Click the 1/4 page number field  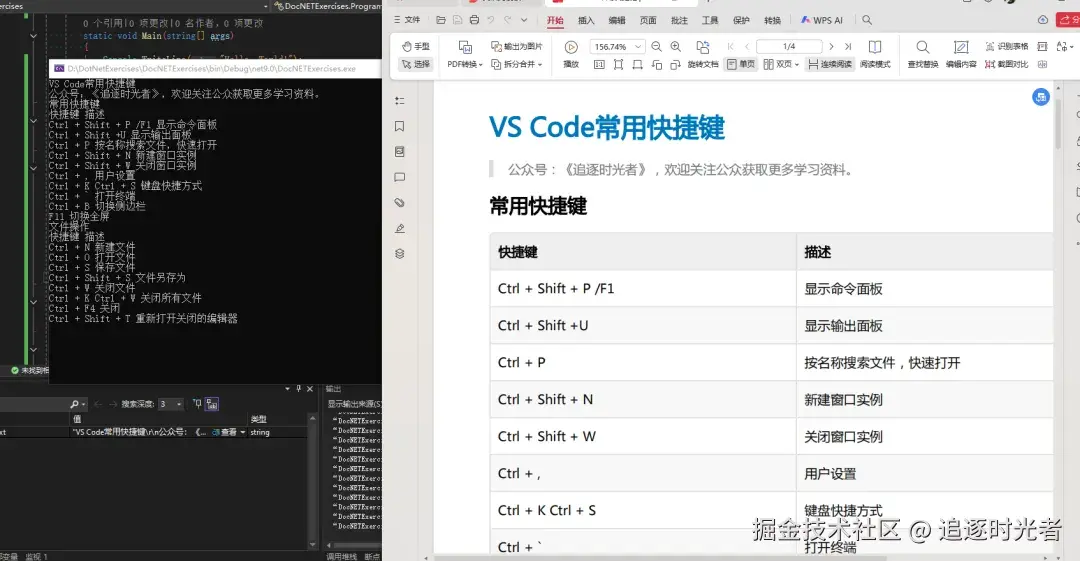789,46
